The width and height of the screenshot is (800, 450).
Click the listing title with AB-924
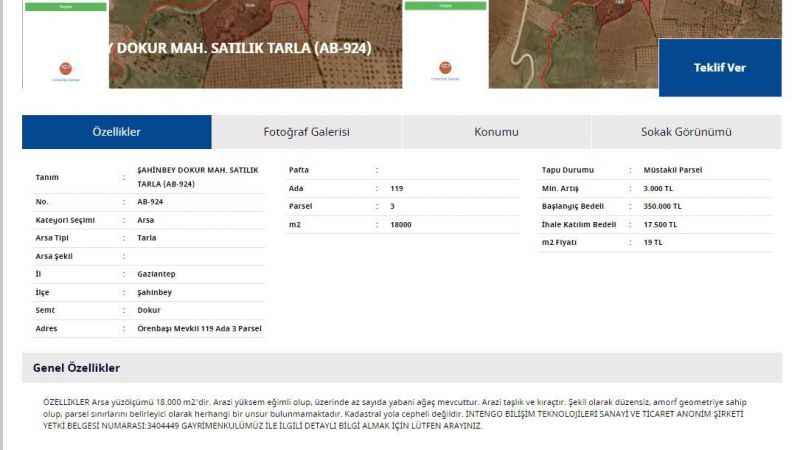pos(240,48)
